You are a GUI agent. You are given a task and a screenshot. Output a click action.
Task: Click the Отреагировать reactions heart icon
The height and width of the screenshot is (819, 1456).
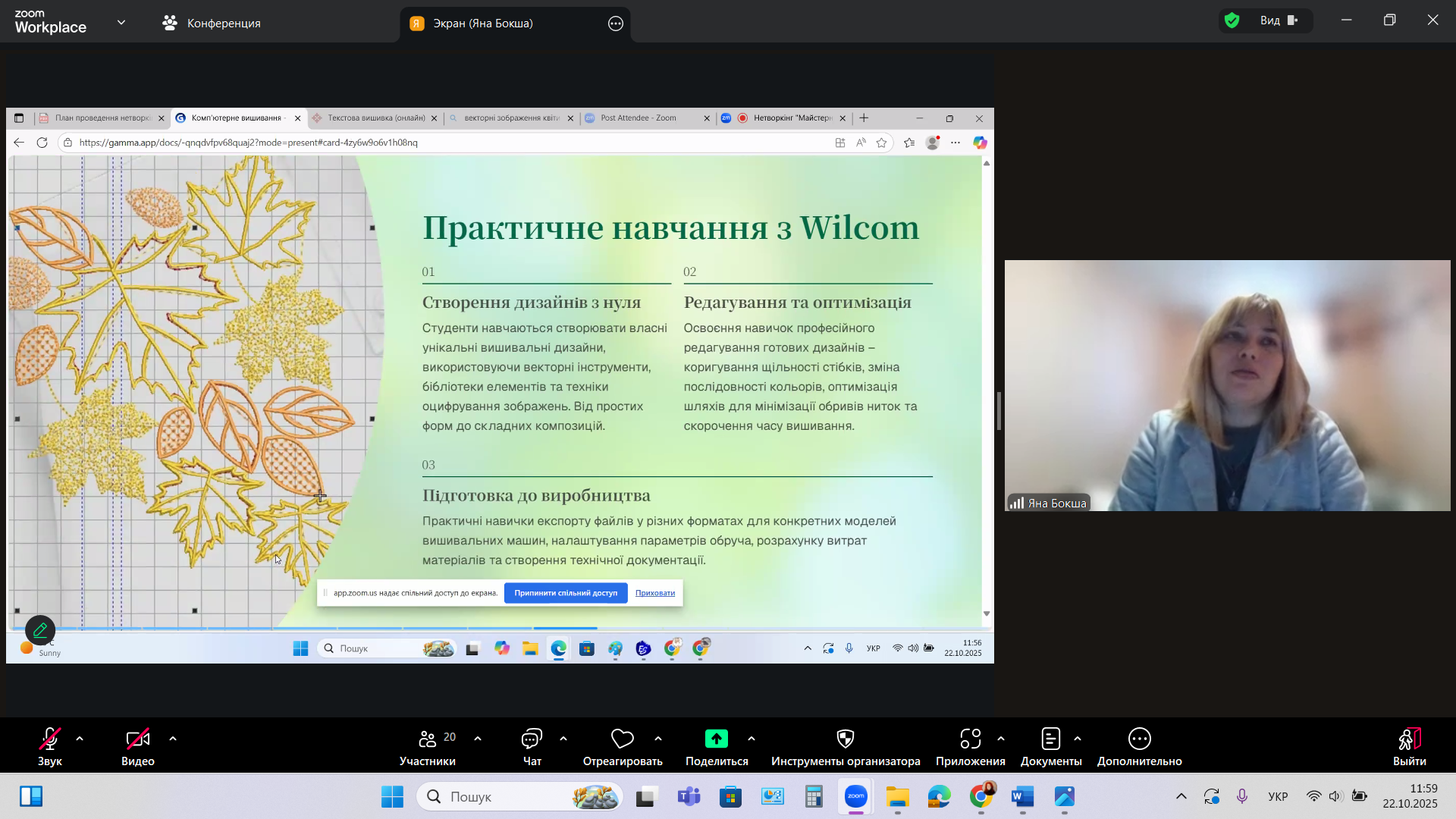[622, 739]
